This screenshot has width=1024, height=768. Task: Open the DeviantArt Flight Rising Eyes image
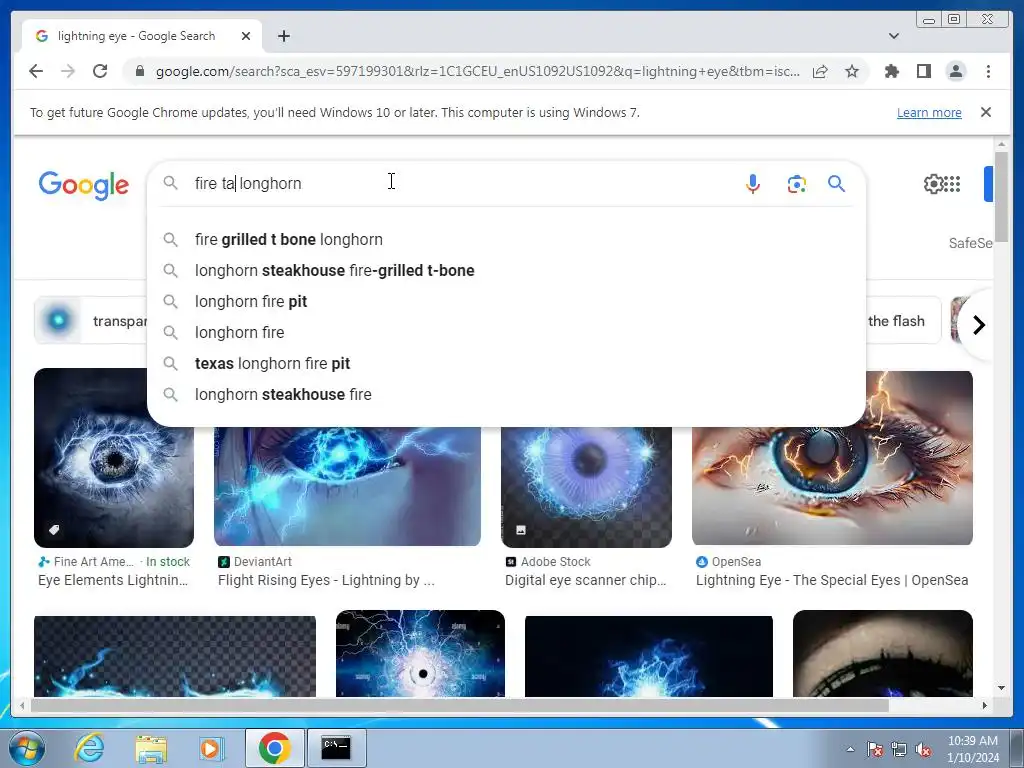coord(347,486)
